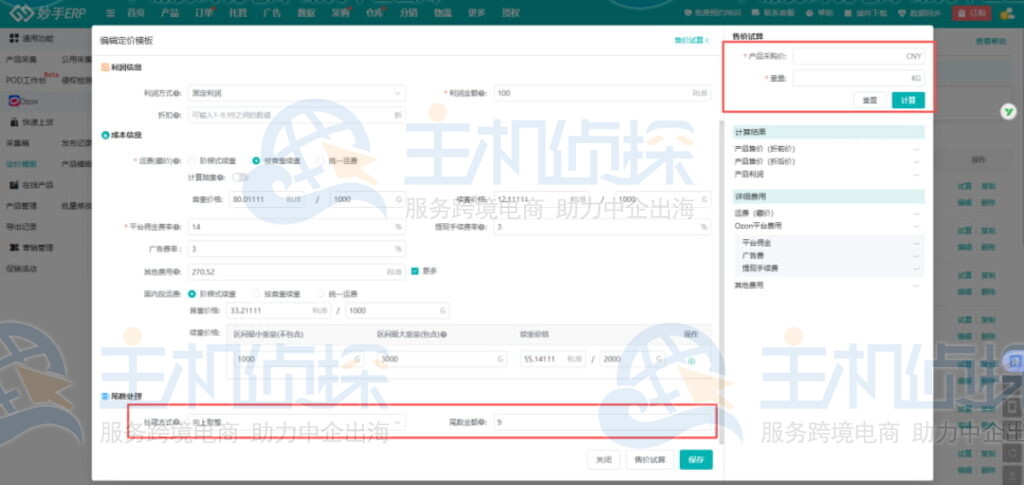The height and width of the screenshot is (485, 1024).
Task: Open the 产品 top menu
Action: click(x=169, y=13)
